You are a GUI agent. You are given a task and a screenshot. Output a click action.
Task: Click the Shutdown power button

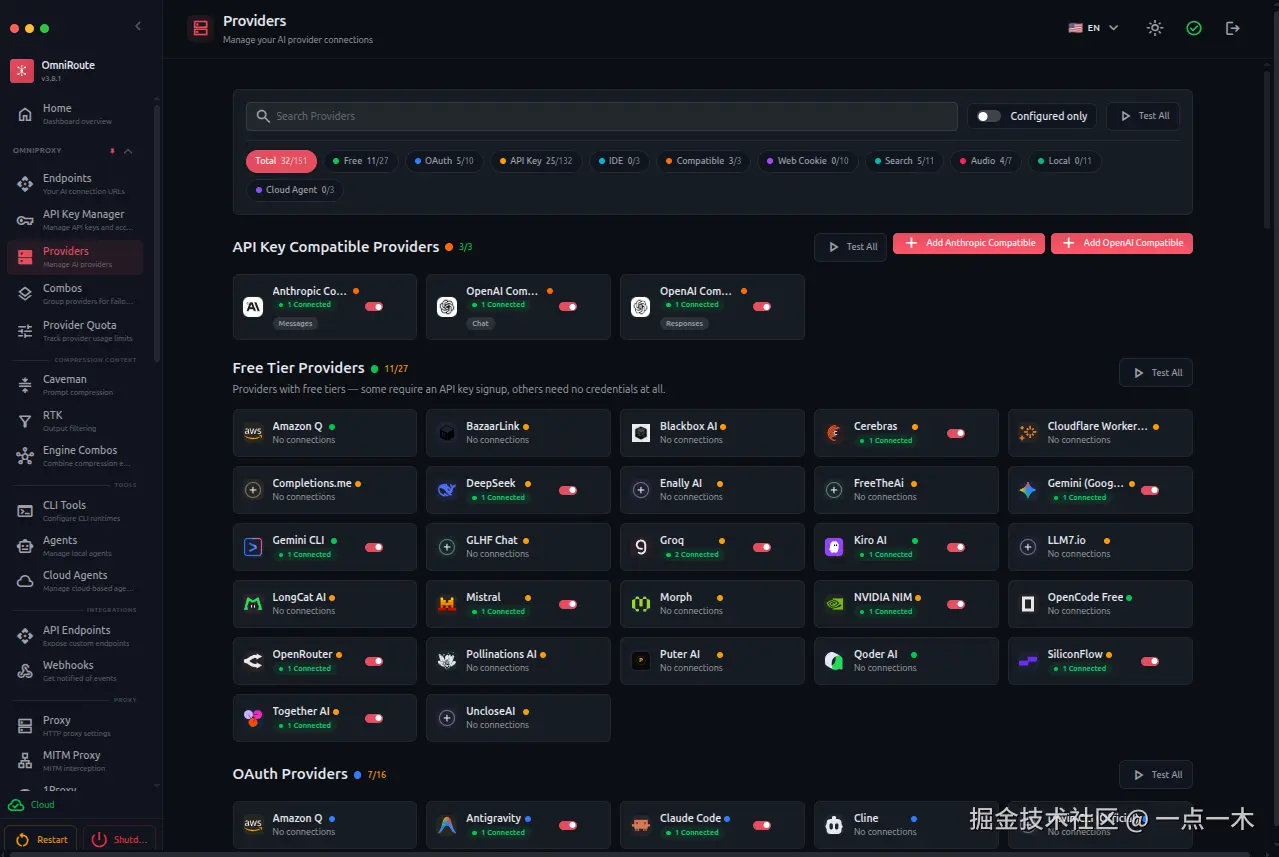(119, 840)
